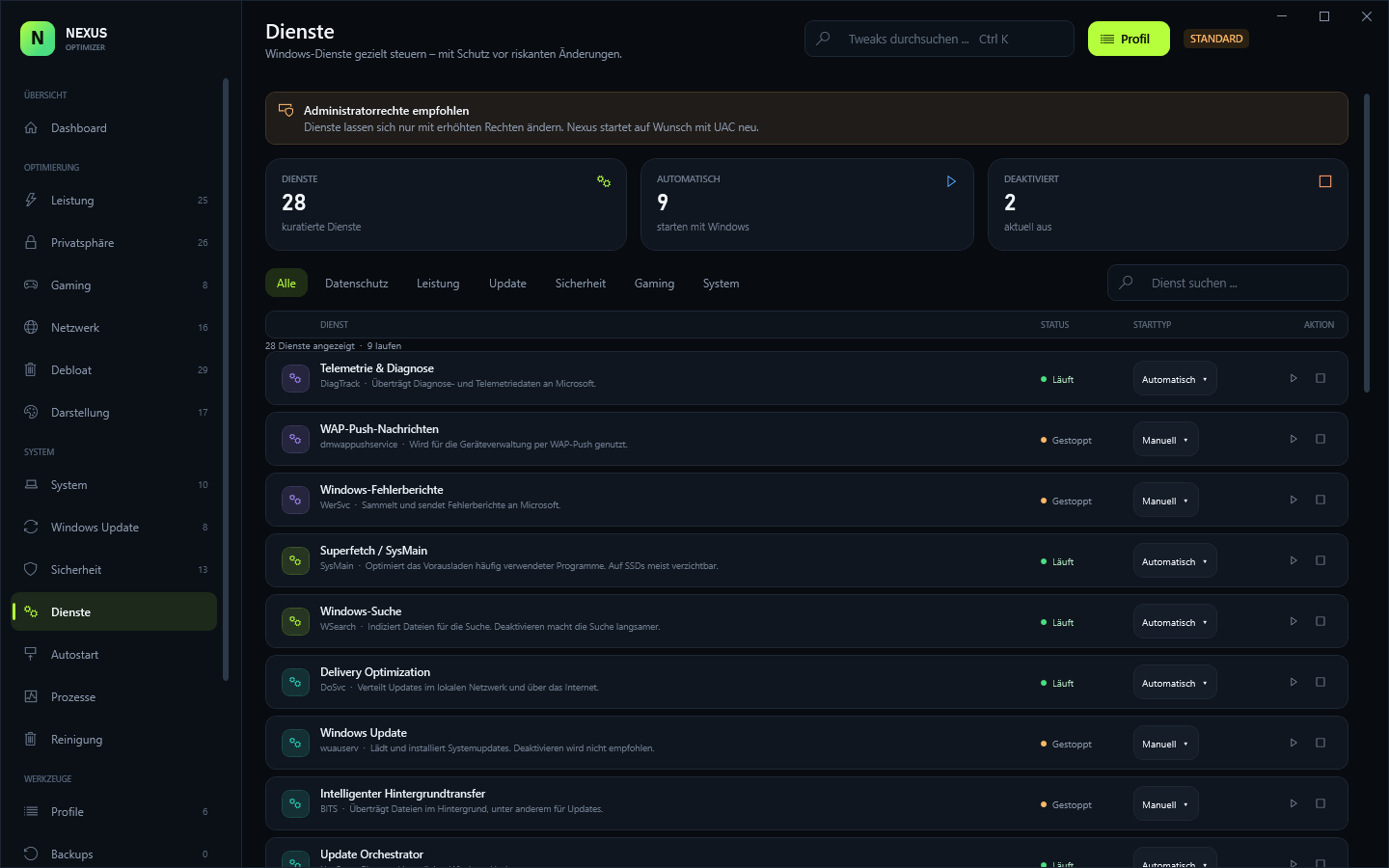Click the search magnifier in Tweaks durchsuchen
The image size is (1389, 868).
point(823,39)
